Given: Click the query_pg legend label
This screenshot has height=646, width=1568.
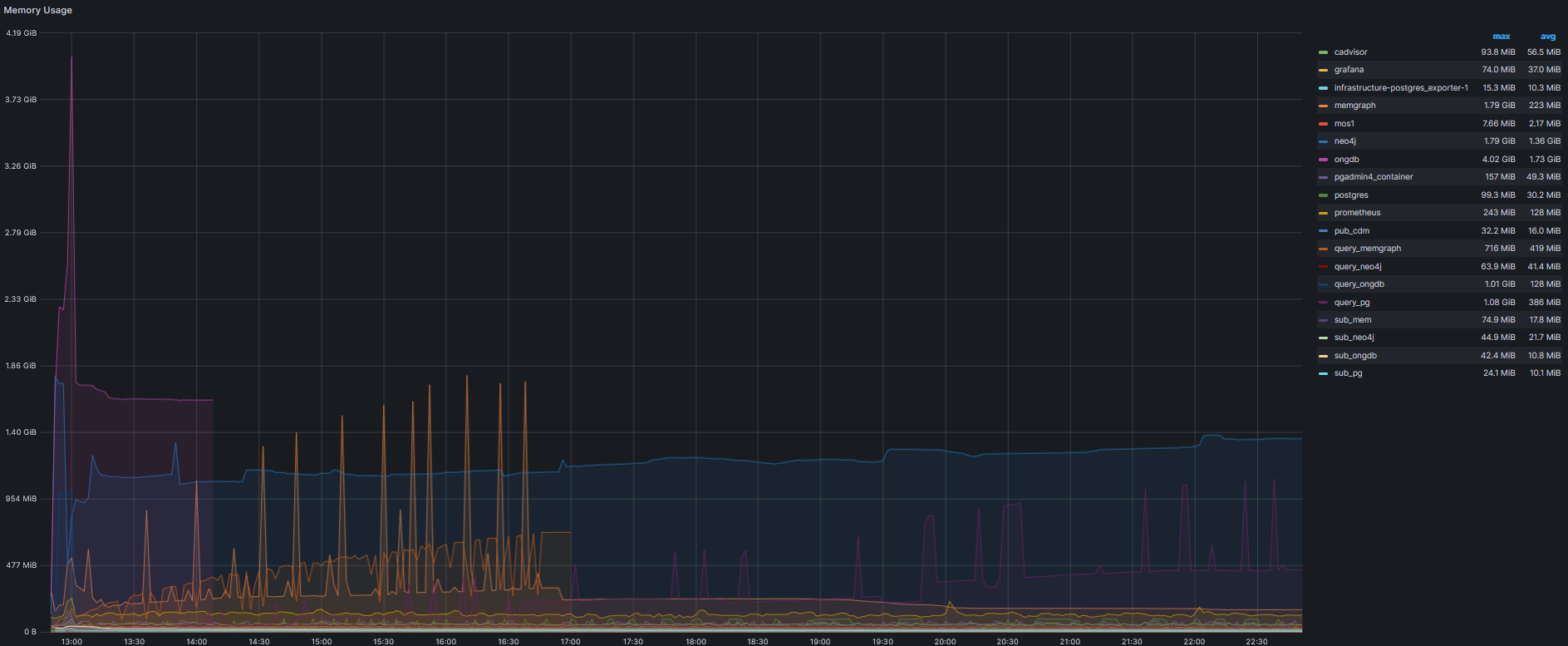Looking at the screenshot, I should tap(1352, 303).
